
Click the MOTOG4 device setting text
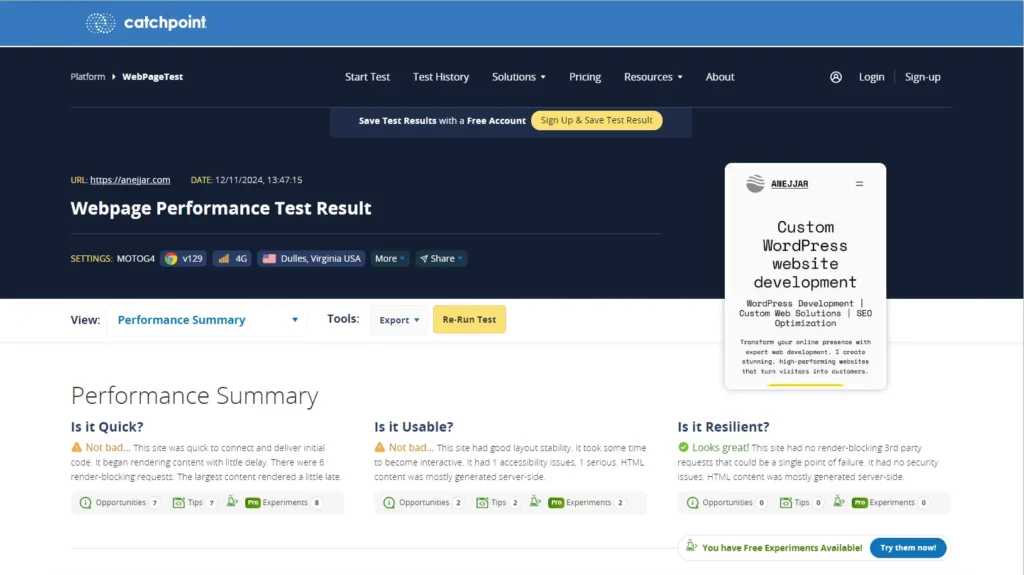(x=136, y=259)
